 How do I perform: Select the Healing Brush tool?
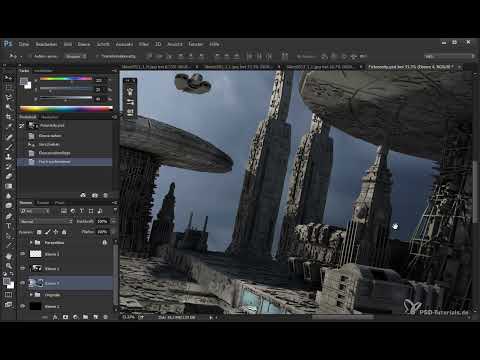tap(8, 137)
